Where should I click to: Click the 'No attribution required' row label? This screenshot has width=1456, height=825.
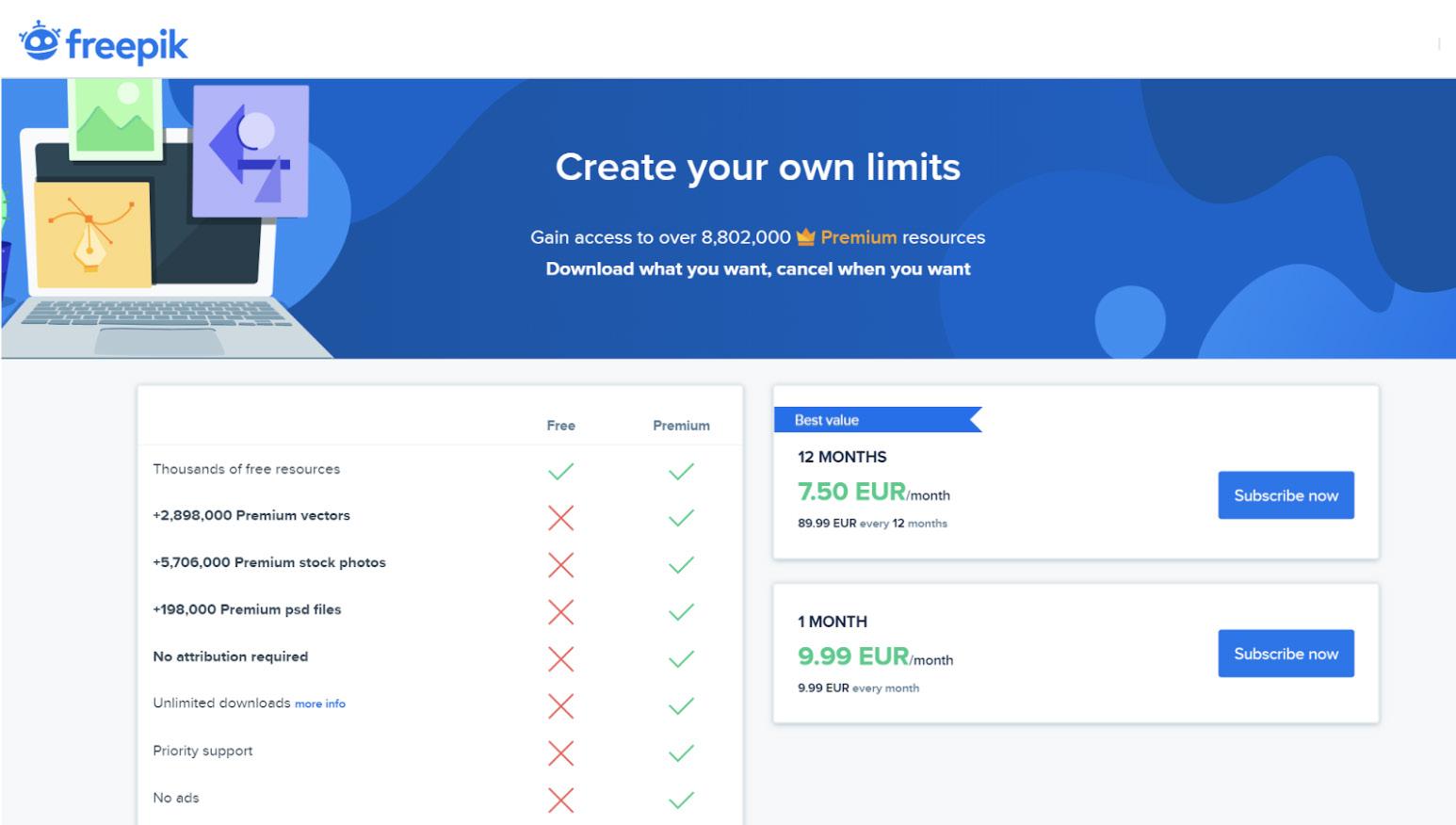point(231,656)
